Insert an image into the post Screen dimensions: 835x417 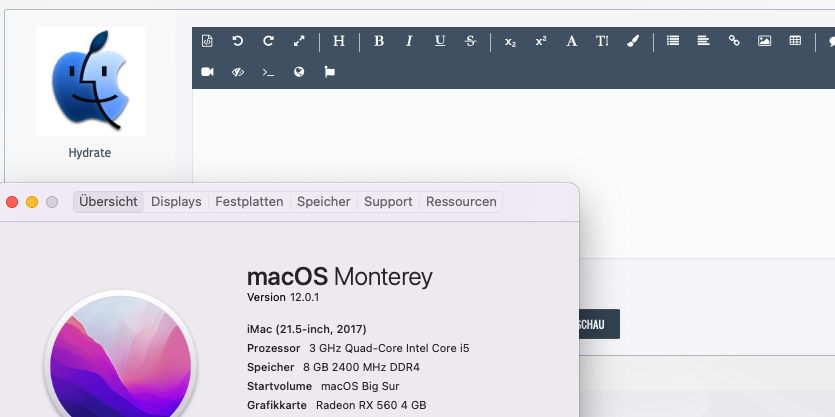[764, 41]
